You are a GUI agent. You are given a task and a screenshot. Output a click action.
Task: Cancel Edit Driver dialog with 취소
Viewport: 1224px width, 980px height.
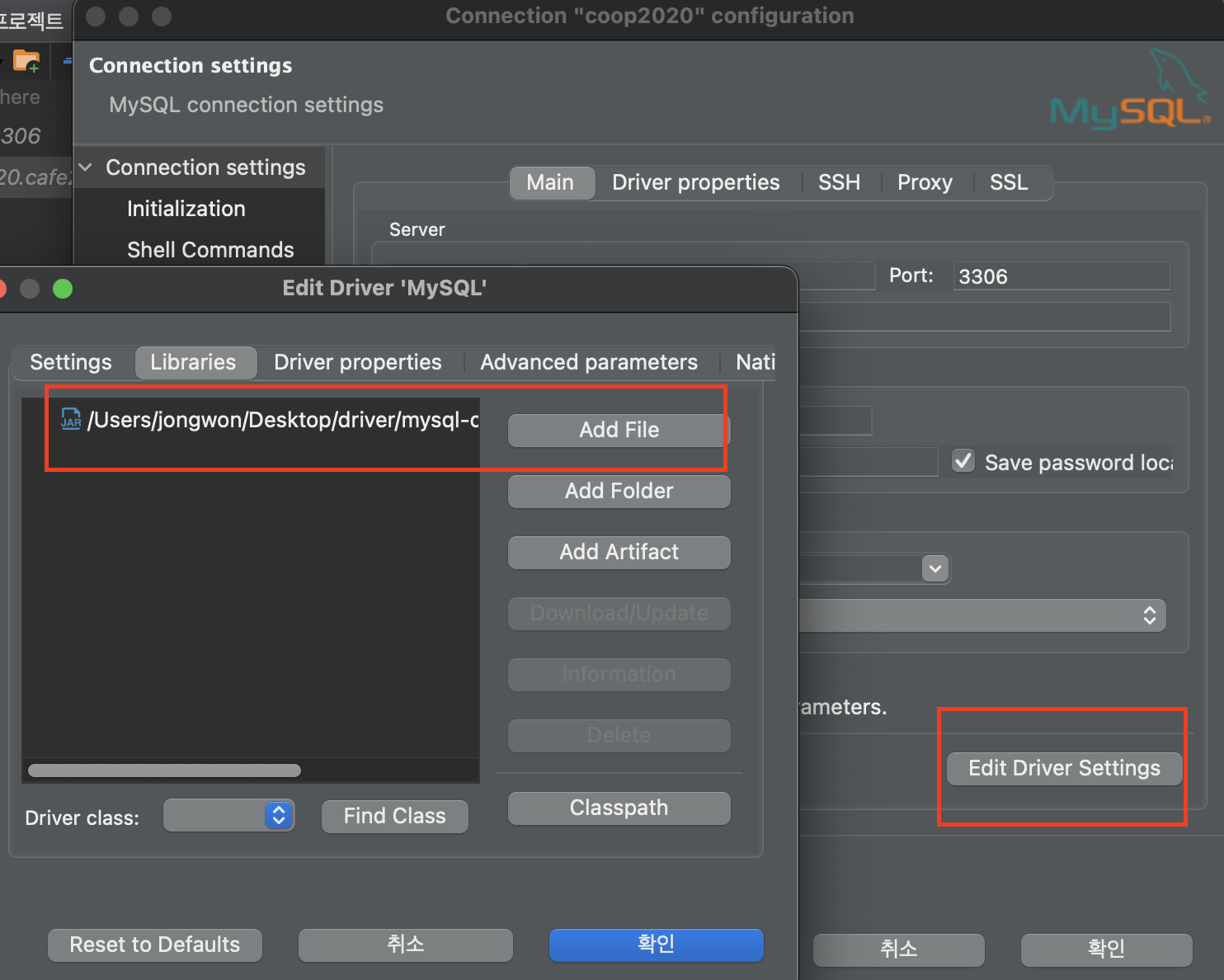pyautogui.click(x=406, y=945)
